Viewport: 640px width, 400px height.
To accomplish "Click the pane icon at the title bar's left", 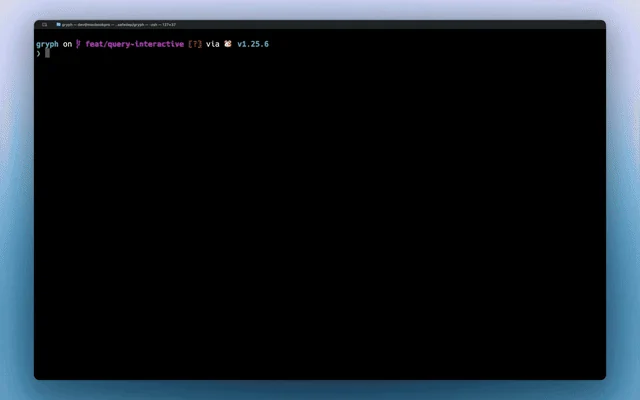I will (44, 24).
